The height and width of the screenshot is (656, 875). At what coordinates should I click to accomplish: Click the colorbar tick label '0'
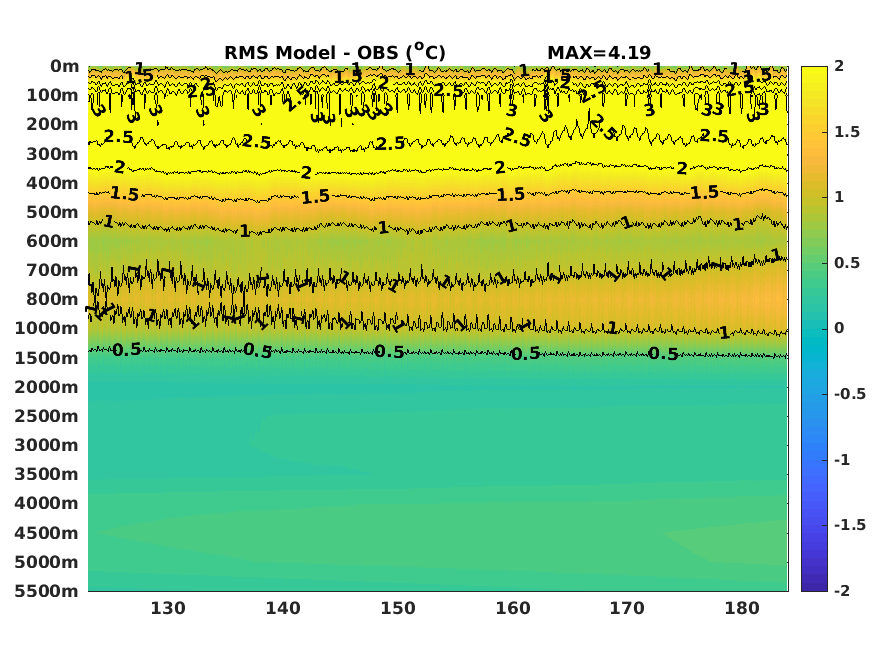coord(839,329)
